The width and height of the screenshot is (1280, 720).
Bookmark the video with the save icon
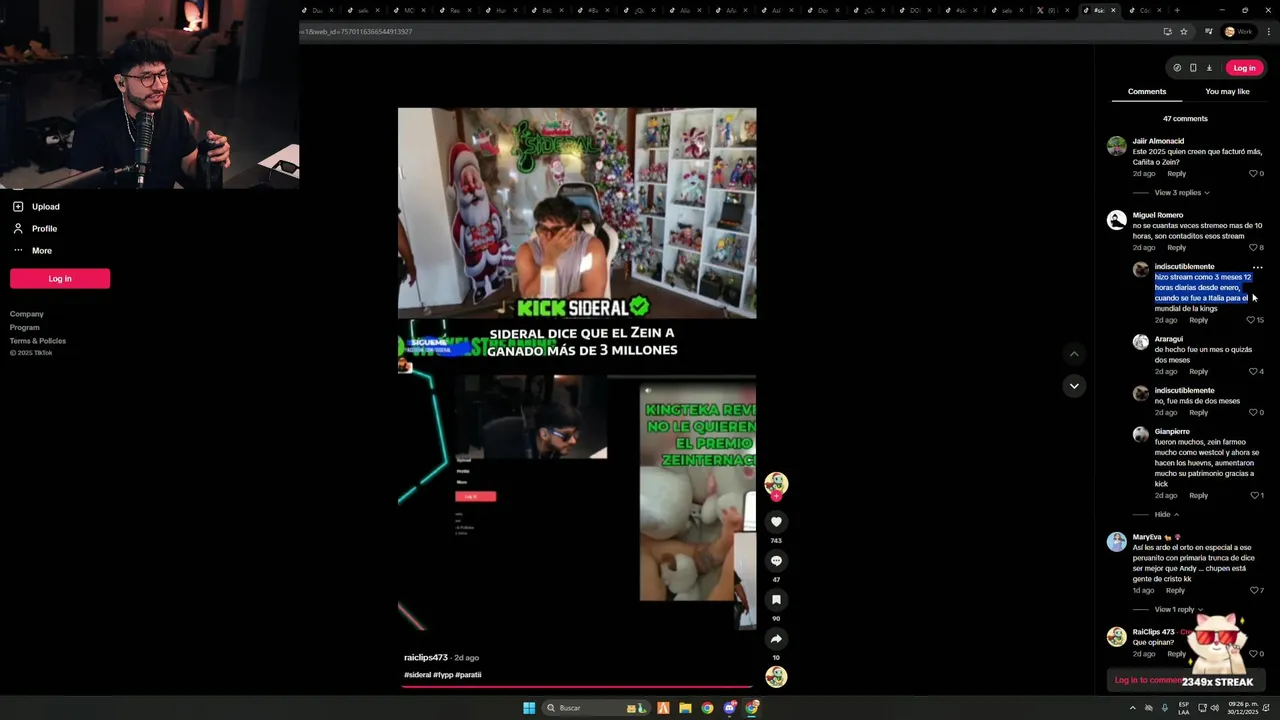click(x=776, y=600)
